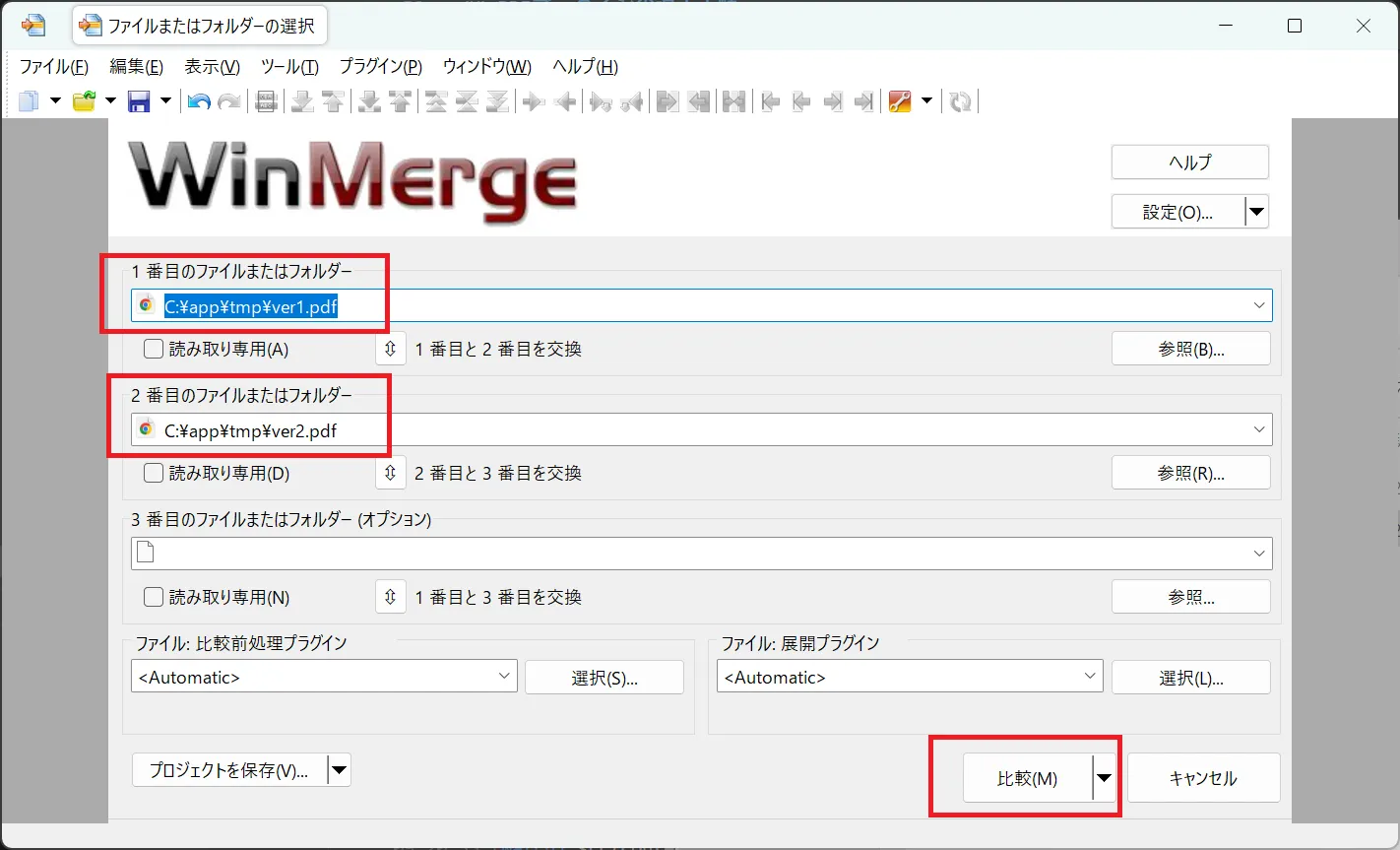Open the 表示(V) menu
Viewport: 1400px width, 850px height.
pyautogui.click(x=213, y=67)
